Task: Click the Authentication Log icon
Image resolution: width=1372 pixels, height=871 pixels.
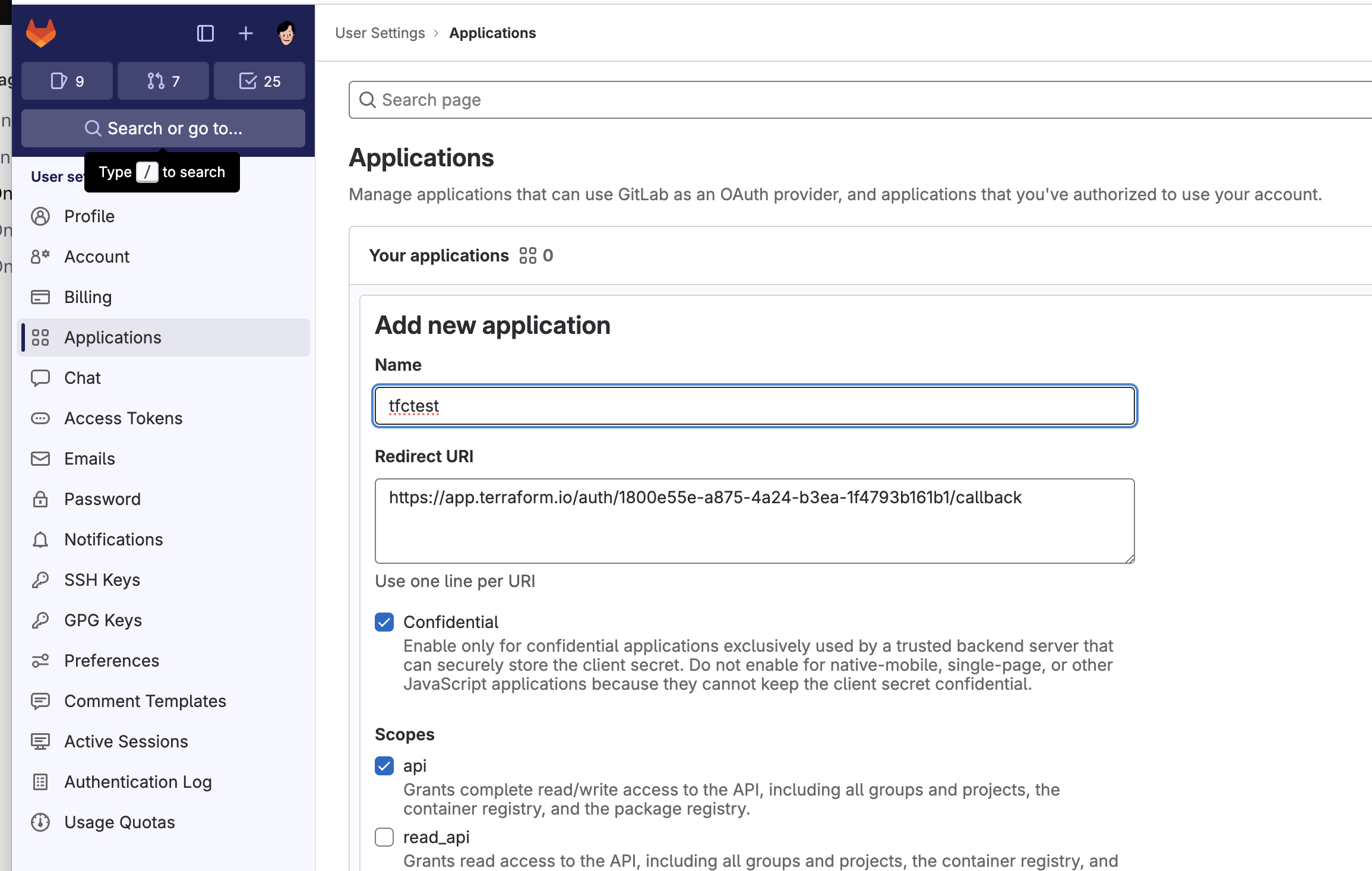Action: (40, 782)
